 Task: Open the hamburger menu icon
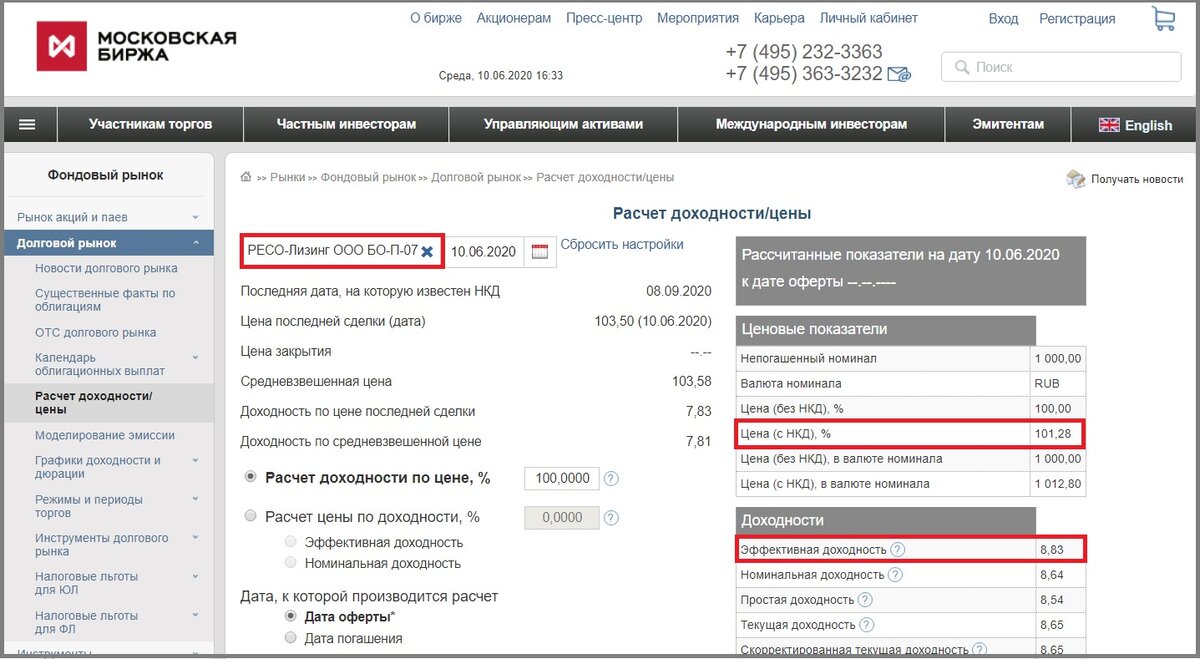[x=28, y=125]
